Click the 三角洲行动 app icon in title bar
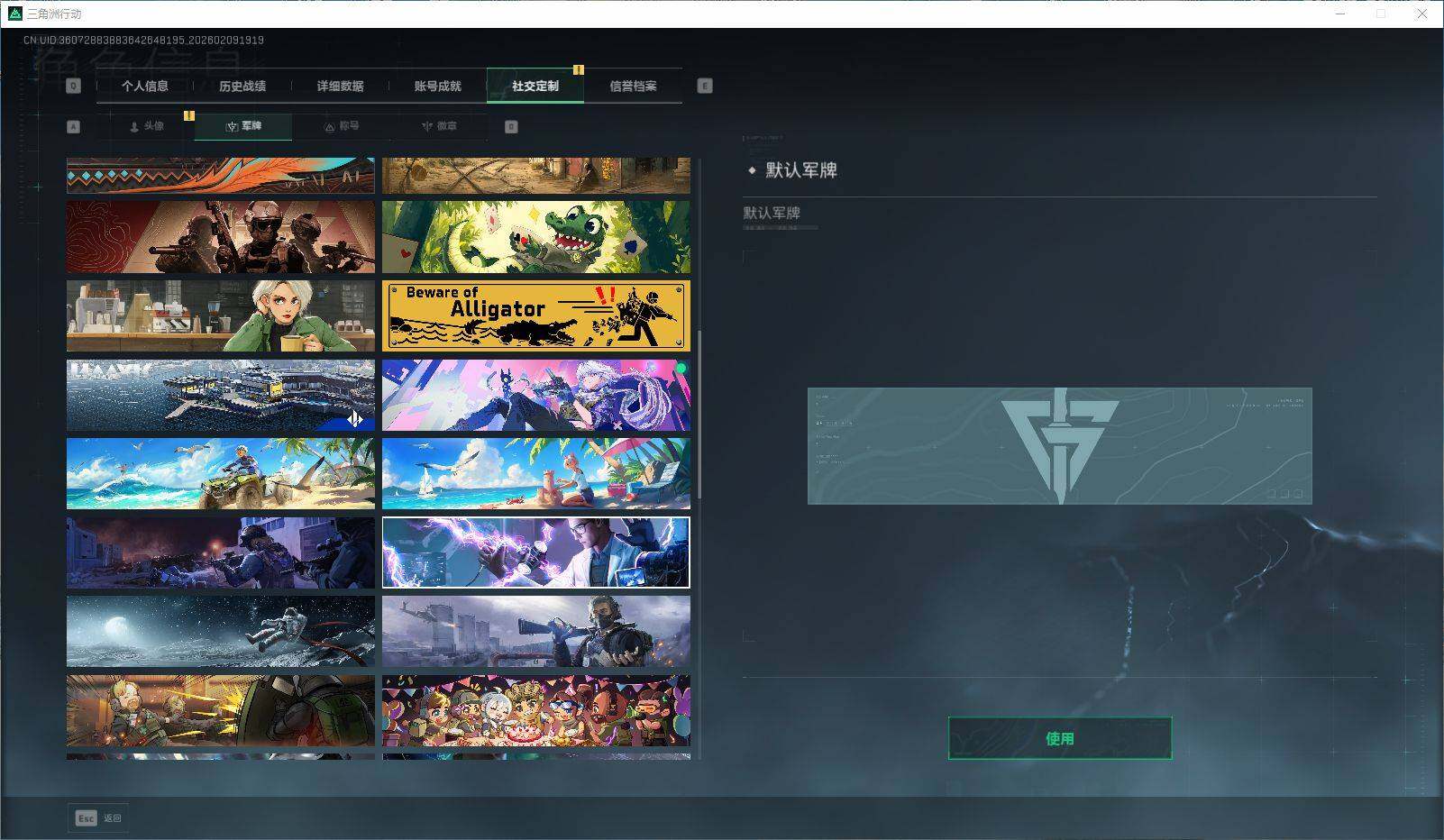 click(x=15, y=14)
